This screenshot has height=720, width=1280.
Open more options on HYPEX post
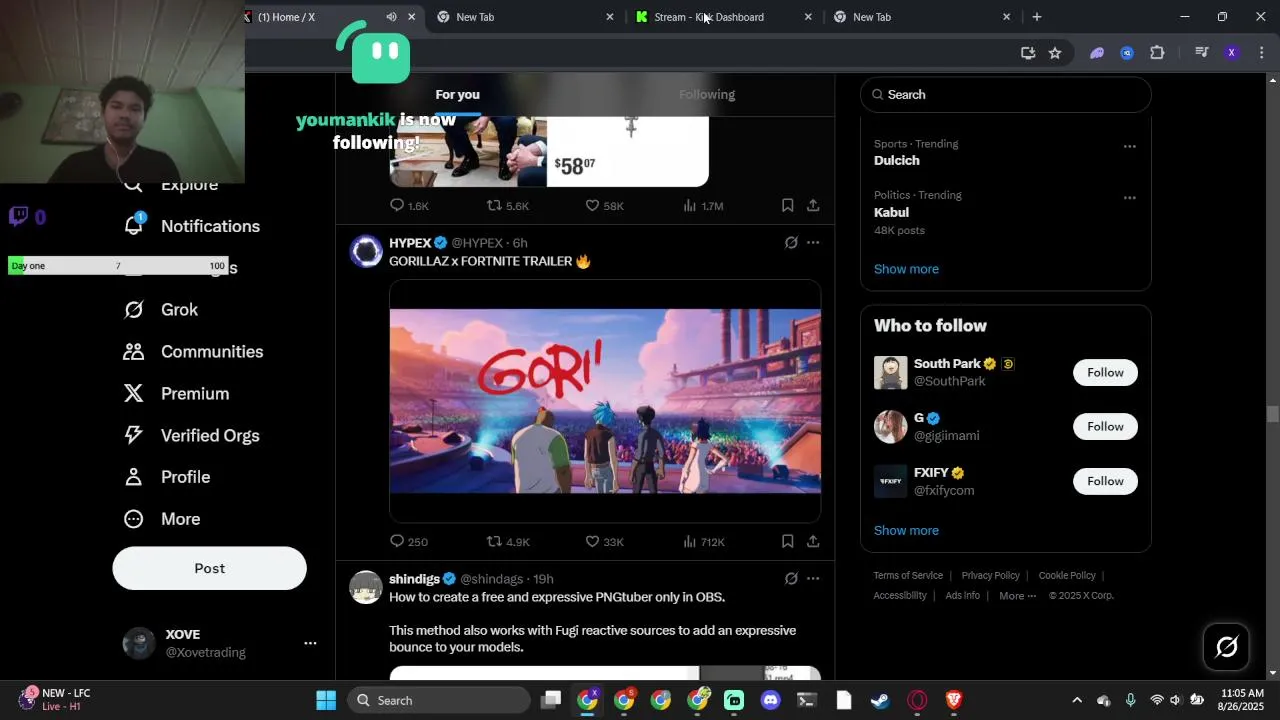813,243
